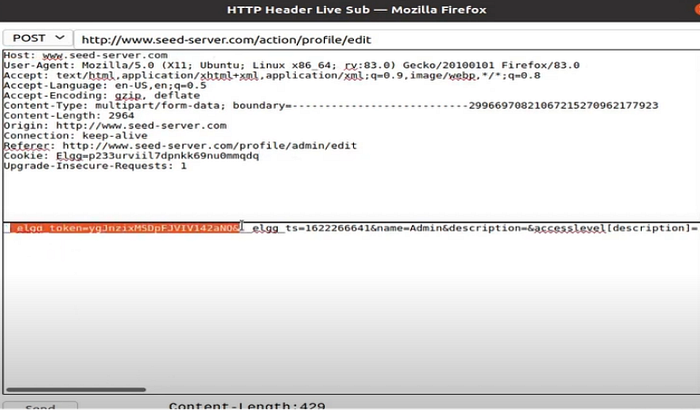Click the User-Agent header line

292,66
